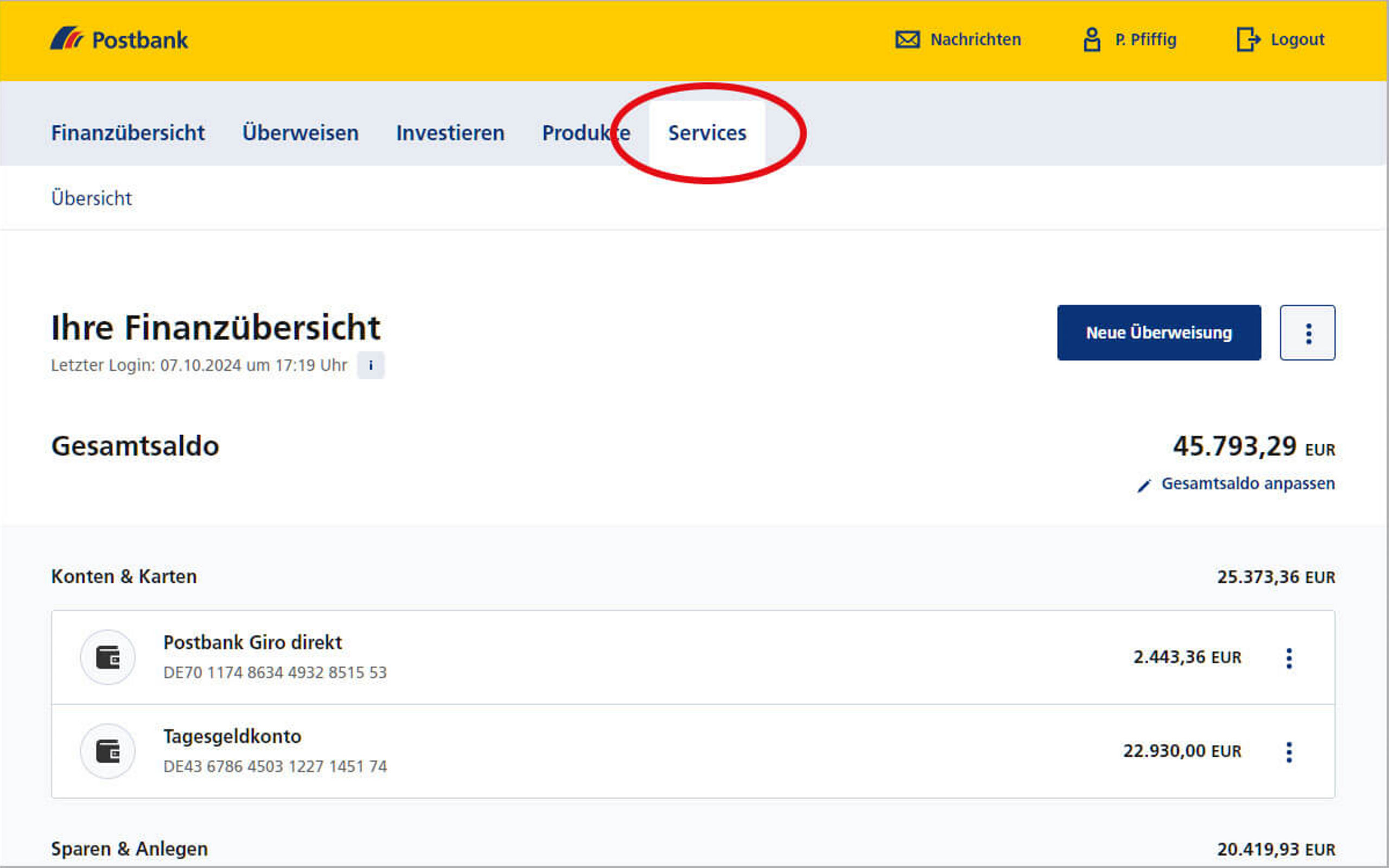Switch to the Services tab

(x=706, y=132)
